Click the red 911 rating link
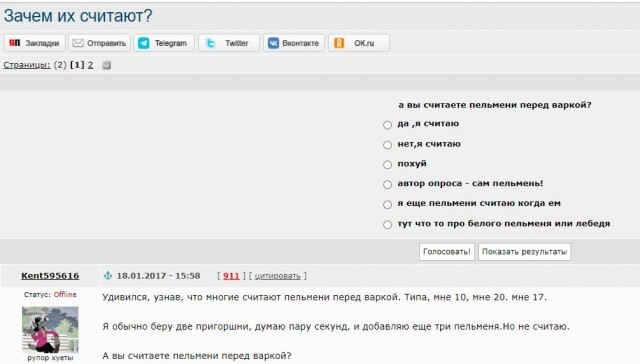This screenshot has width=640, height=364. (x=231, y=276)
